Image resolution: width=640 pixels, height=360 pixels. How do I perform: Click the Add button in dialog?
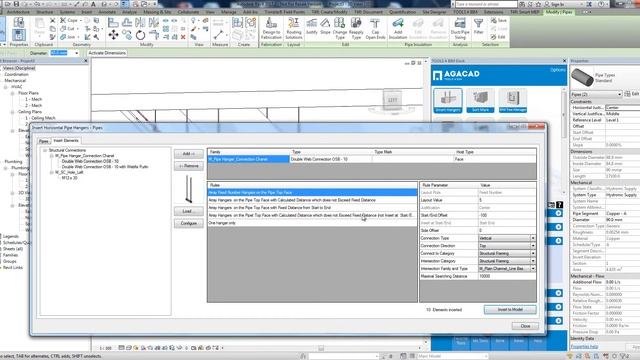pyautogui.click(x=189, y=154)
